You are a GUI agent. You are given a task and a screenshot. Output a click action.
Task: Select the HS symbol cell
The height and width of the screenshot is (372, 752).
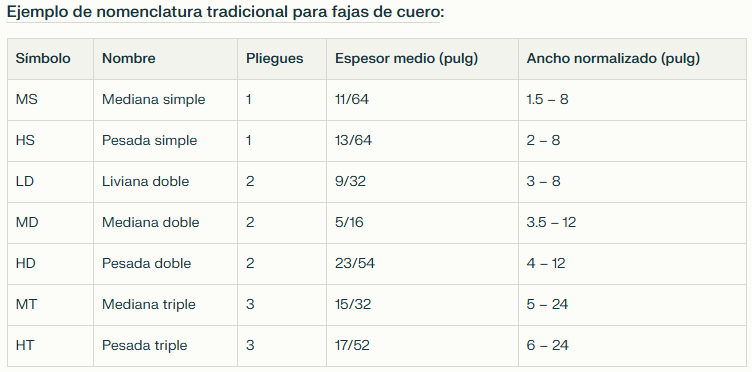point(50,141)
